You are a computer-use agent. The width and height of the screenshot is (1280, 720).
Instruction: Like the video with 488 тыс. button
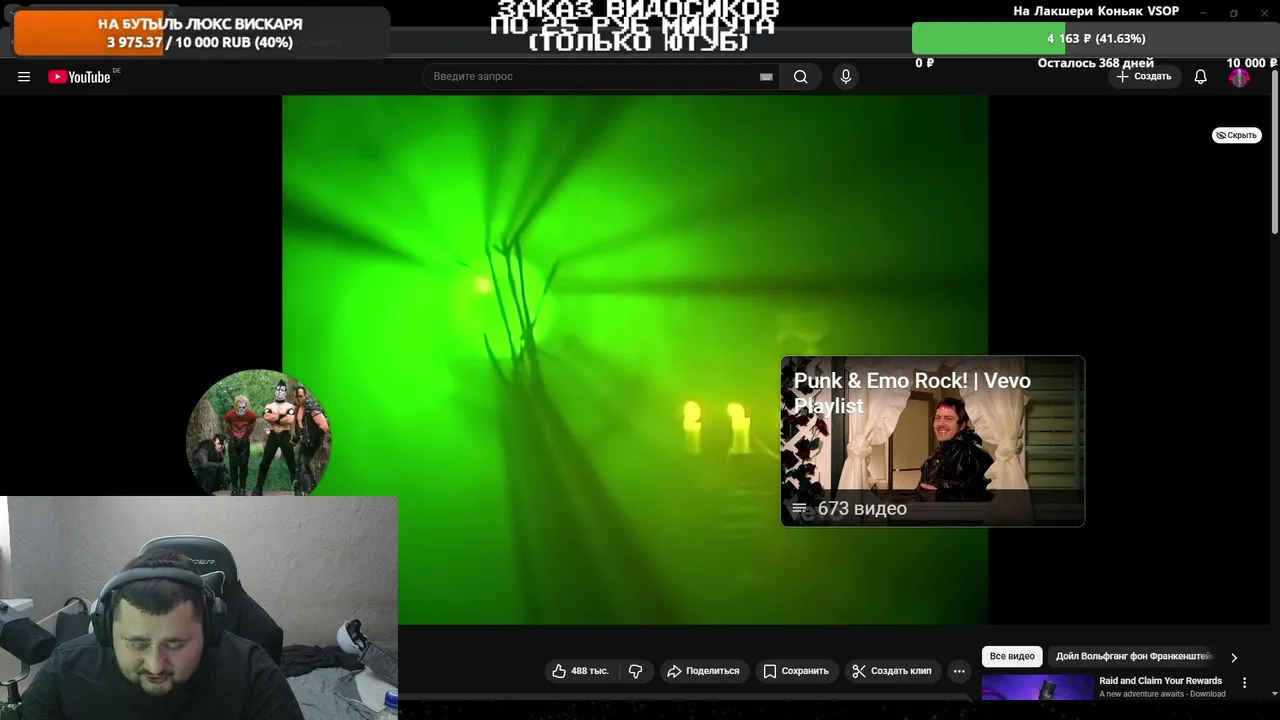(x=580, y=671)
